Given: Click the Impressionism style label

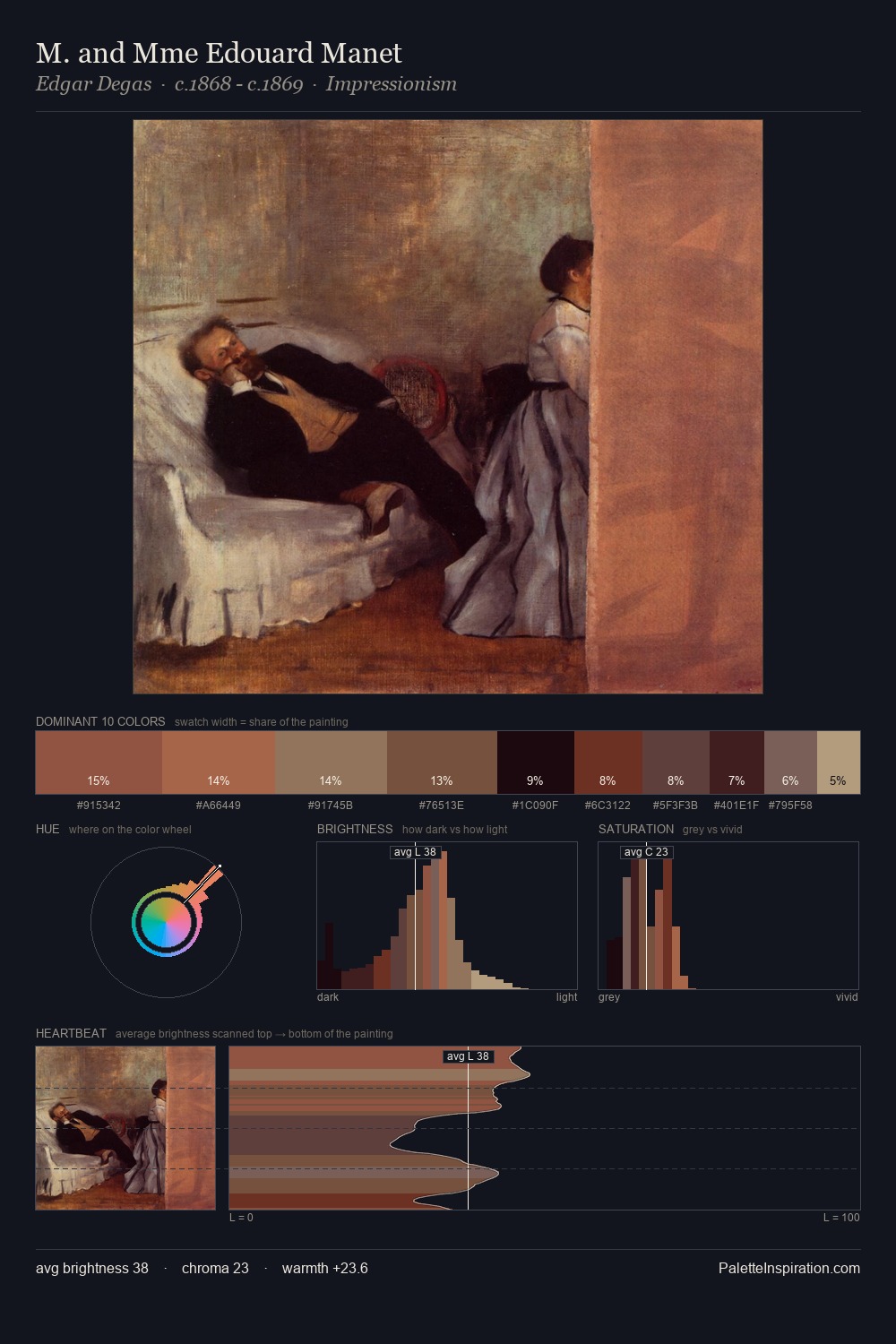Looking at the screenshot, I should (392, 84).
